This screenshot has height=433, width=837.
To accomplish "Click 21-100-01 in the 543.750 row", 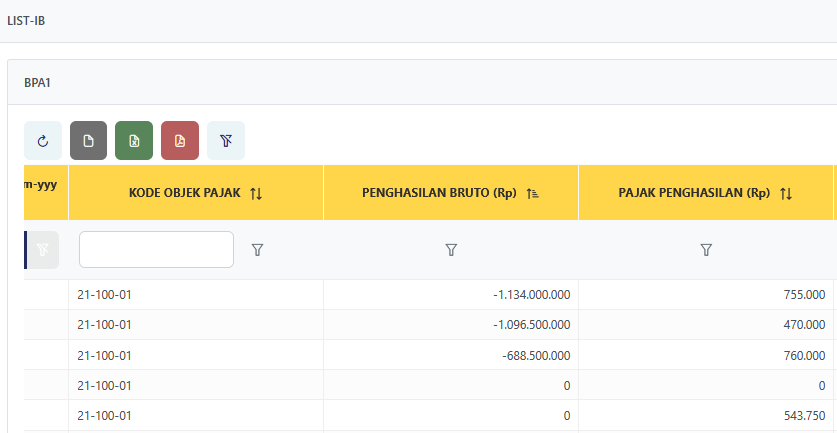I will (105, 415).
